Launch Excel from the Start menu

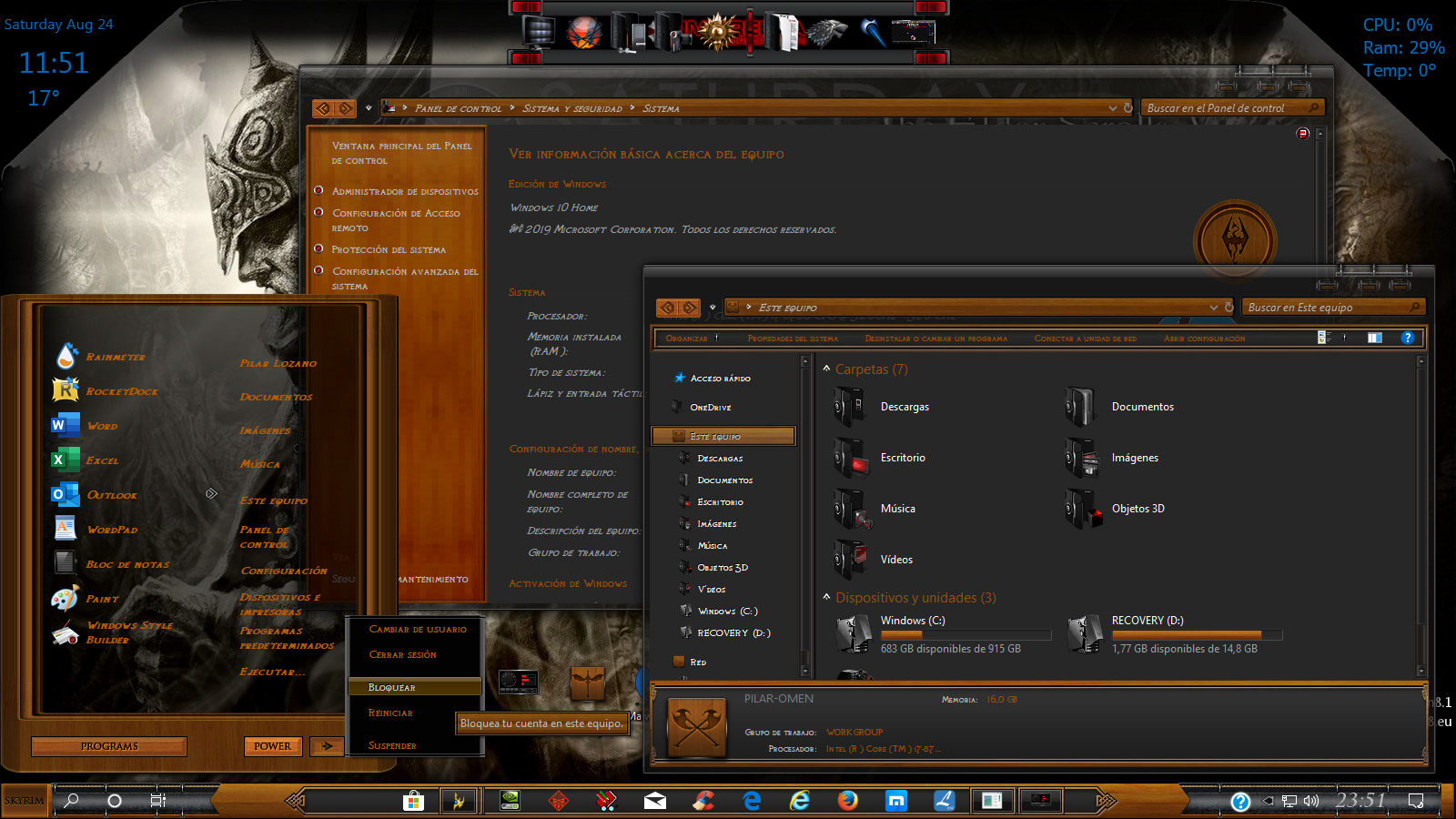[x=103, y=460]
